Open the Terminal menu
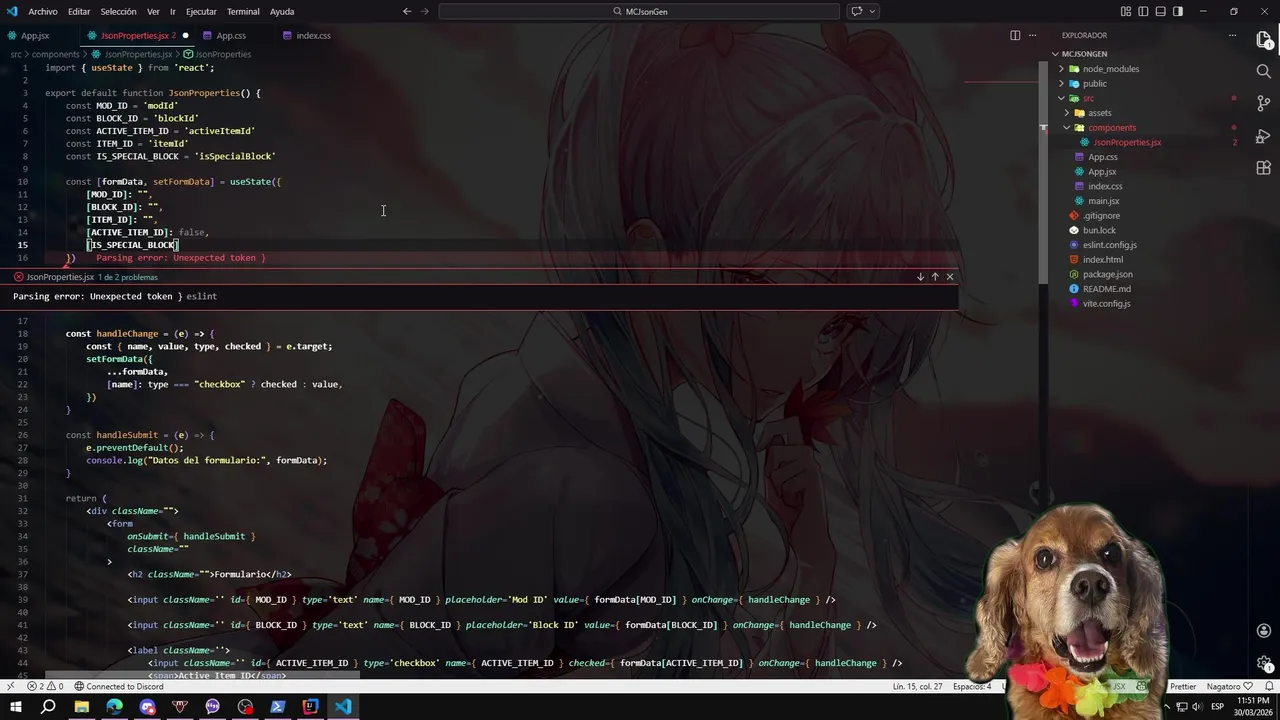This screenshot has height=720, width=1280. click(x=243, y=11)
